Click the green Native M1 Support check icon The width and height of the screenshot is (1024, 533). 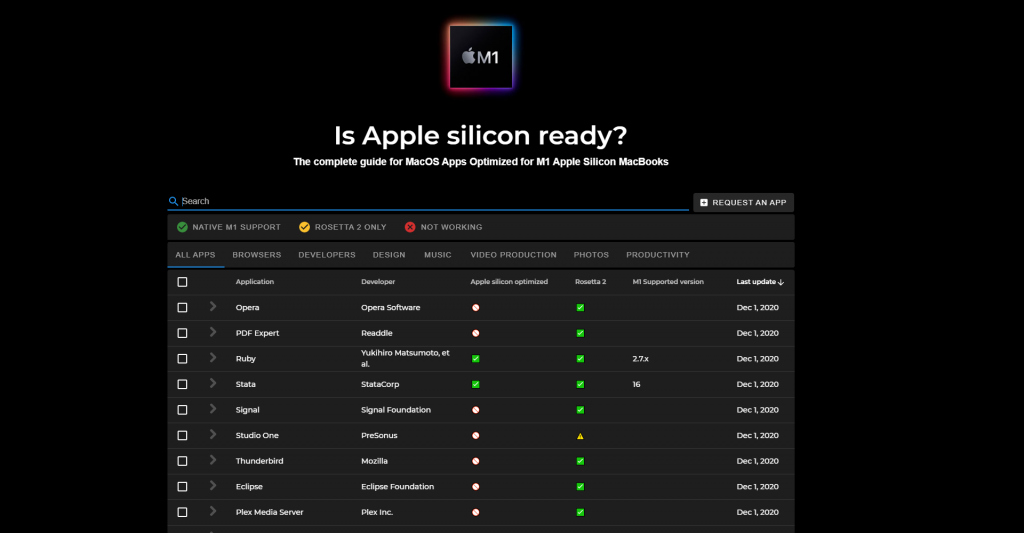pos(182,227)
